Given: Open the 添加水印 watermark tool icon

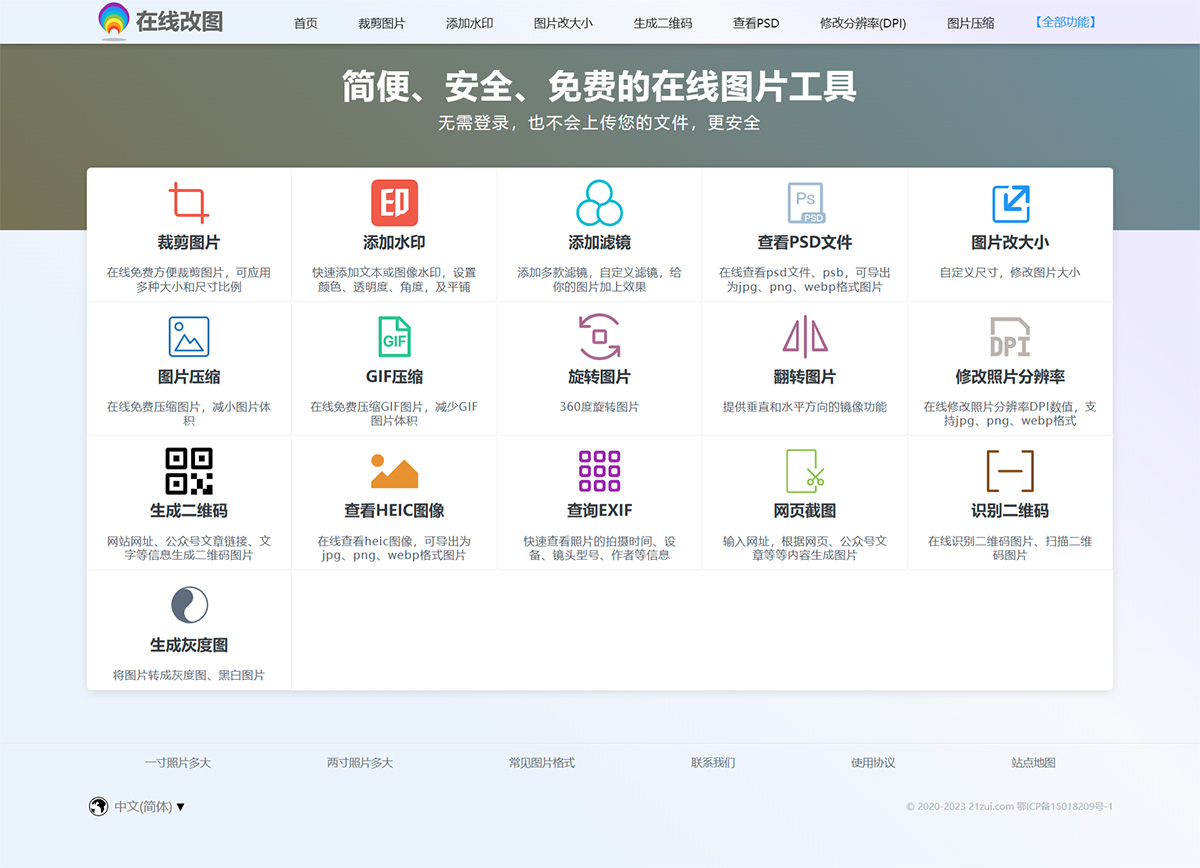Looking at the screenshot, I should coord(394,204).
